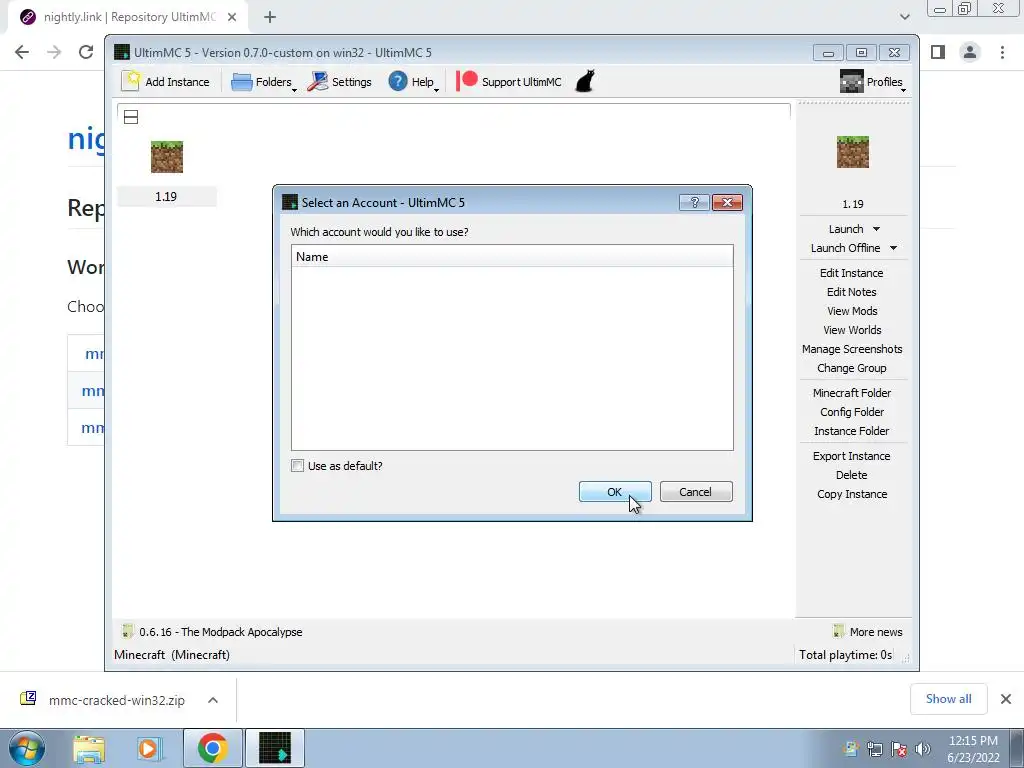Viewport: 1024px width, 768px height.
Task: Click Launch in the sidebar
Action: click(x=846, y=229)
